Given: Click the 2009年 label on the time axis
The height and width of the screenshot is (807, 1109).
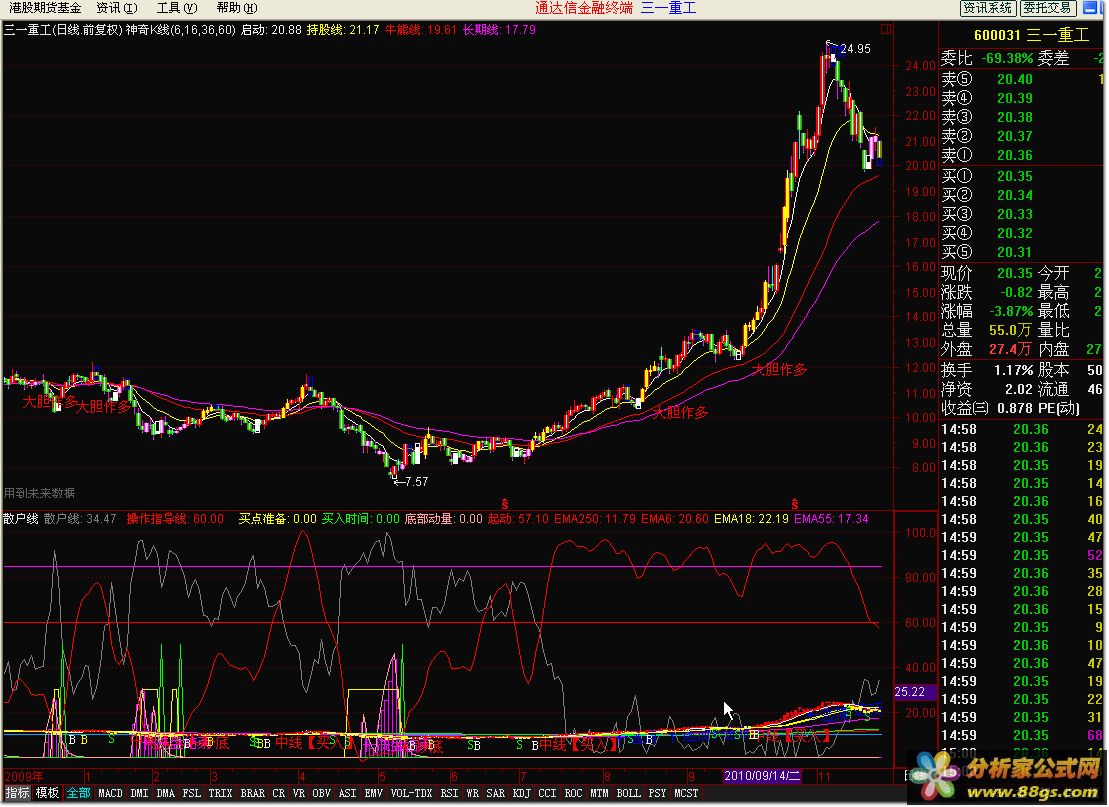Looking at the screenshot, I should tap(23, 776).
